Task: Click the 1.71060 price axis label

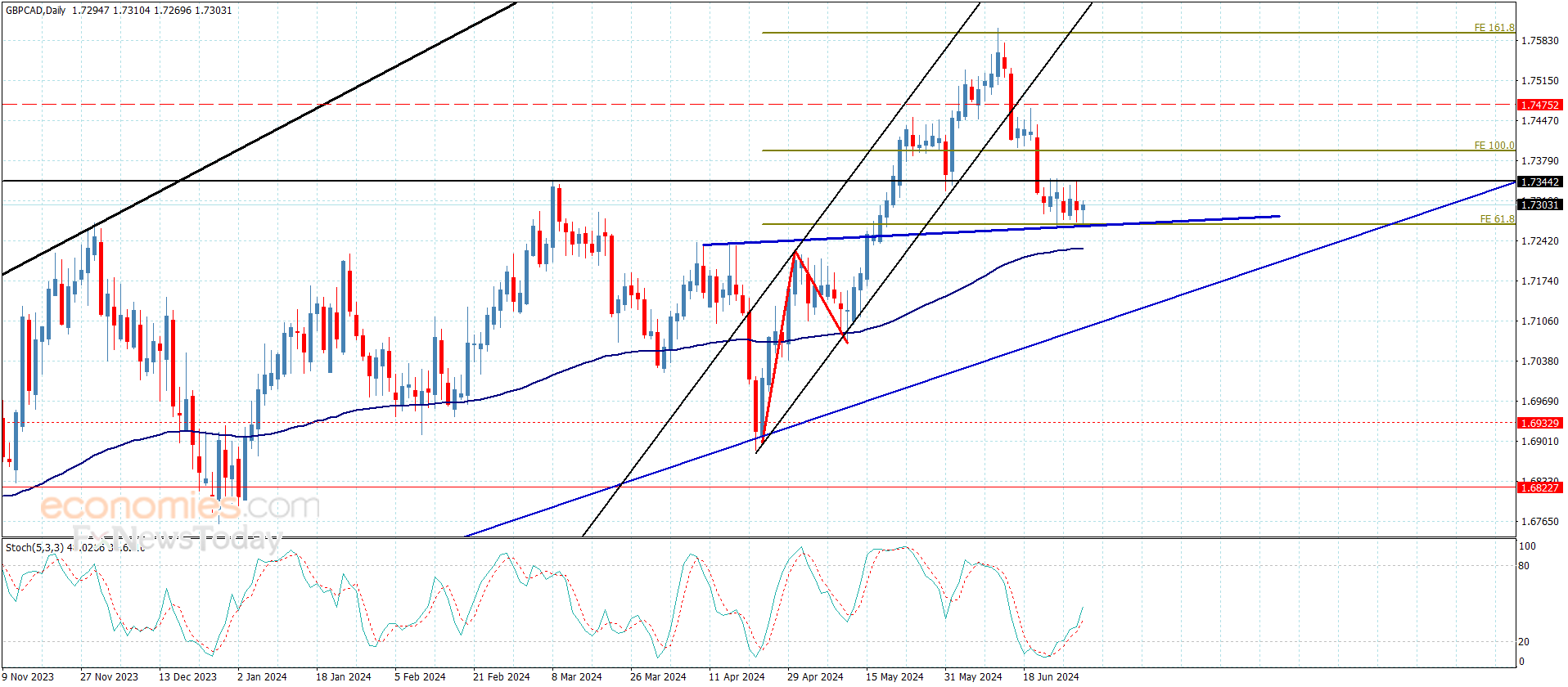Action: pos(1539,321)
